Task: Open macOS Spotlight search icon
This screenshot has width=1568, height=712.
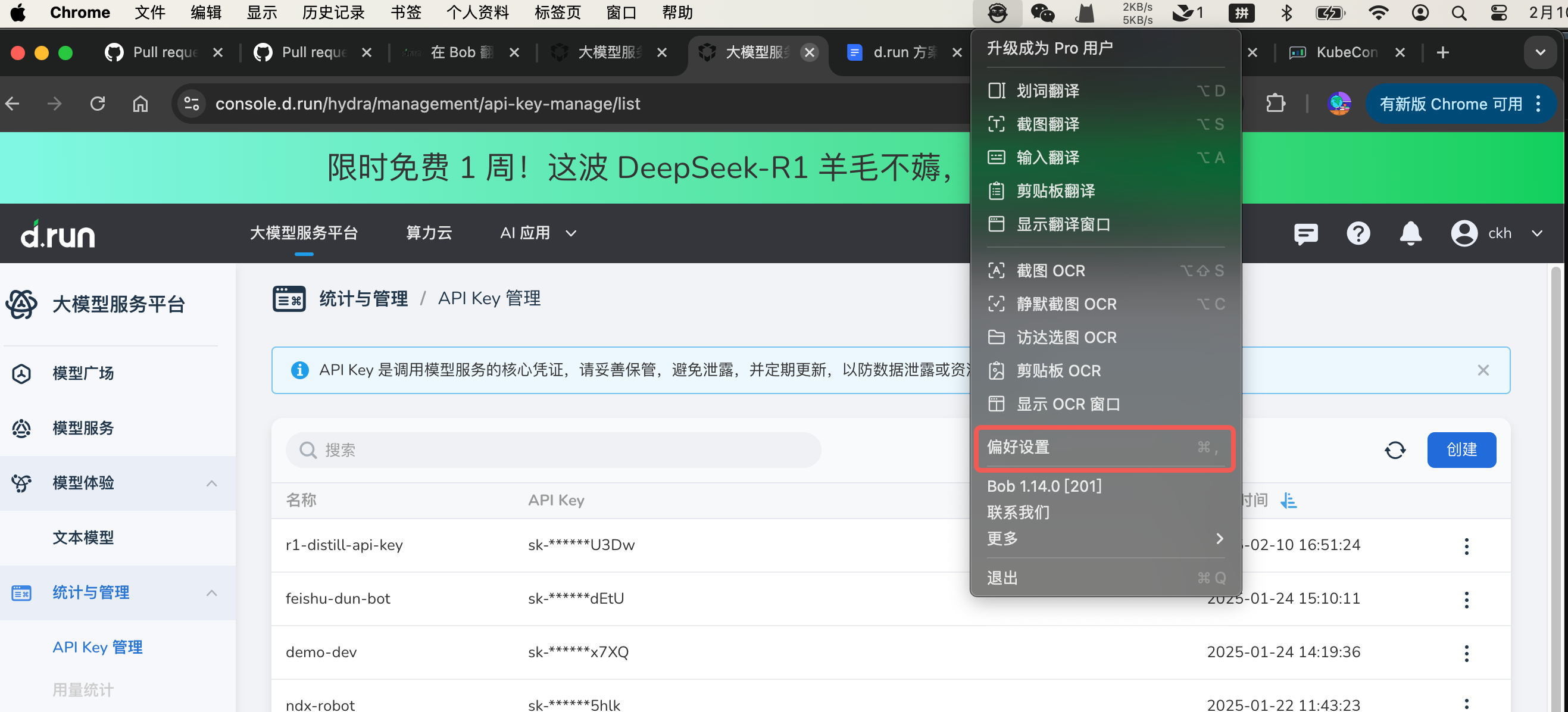Action: [x=1459, y=12]
